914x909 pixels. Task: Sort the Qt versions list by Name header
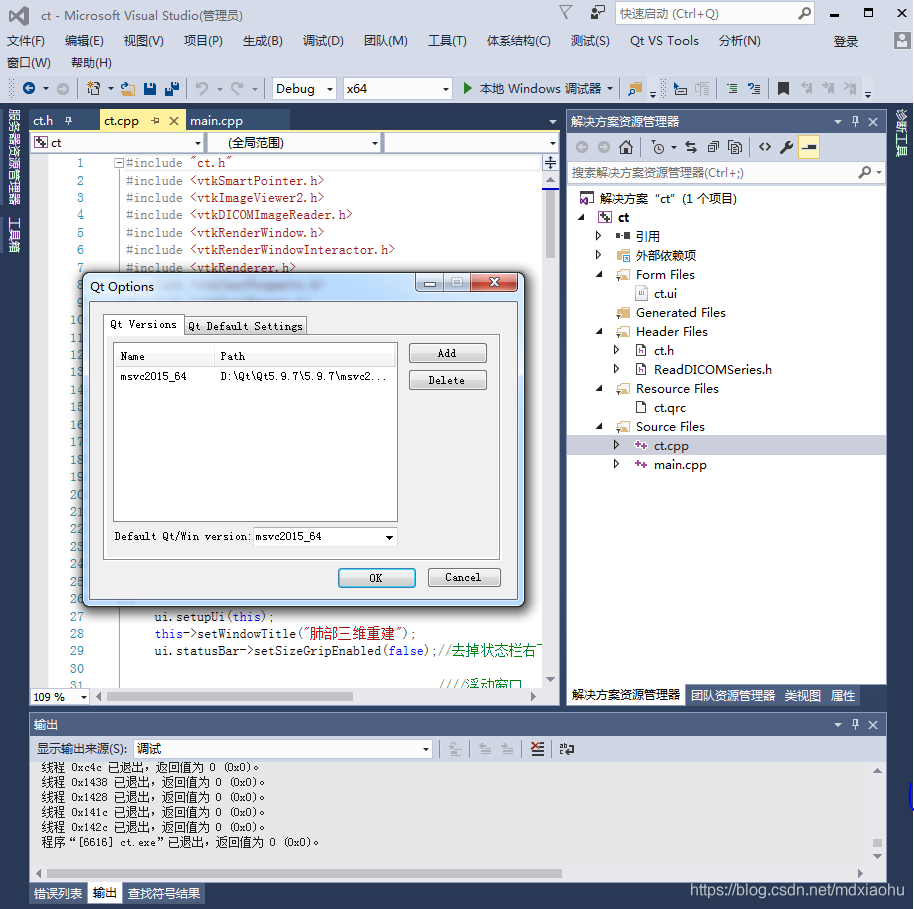(164, 356)
